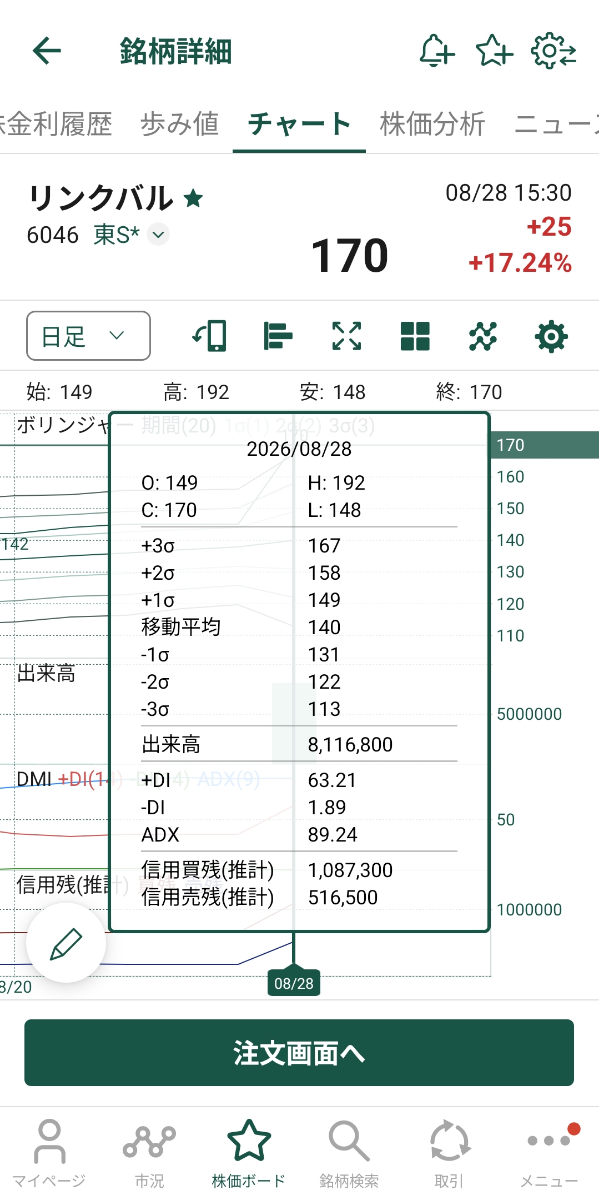This screenshot has width=599, height=1200.
Task: Tap the 信用残(推計) panel label
Action: [72, 885]
